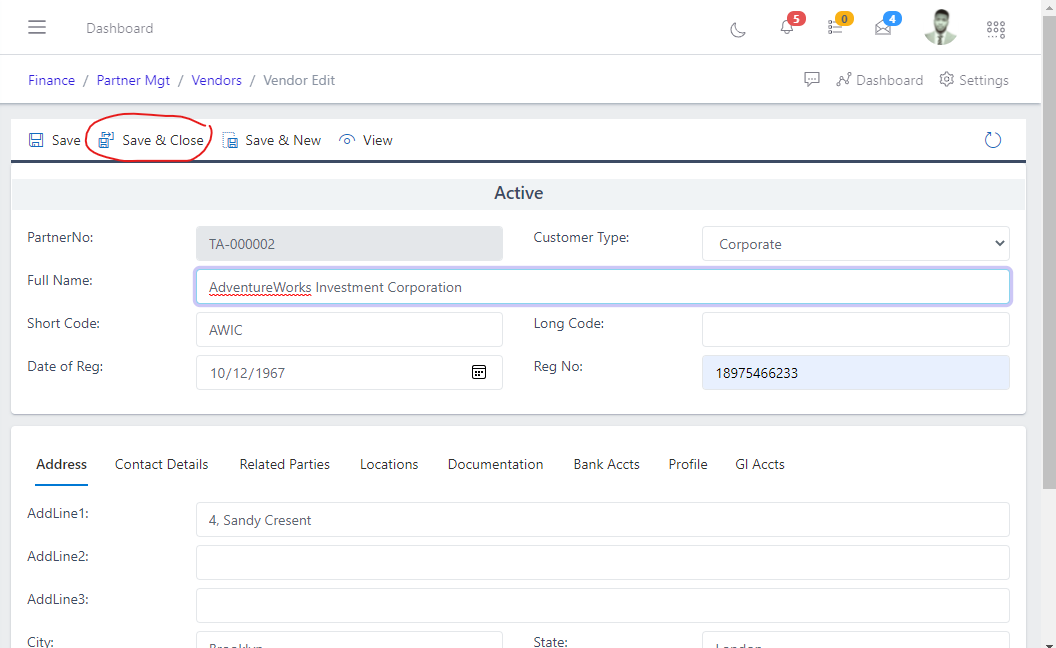The image size is (1056, 648).
Task: Open the Date of Reg calendar picker
Action: 479,372
